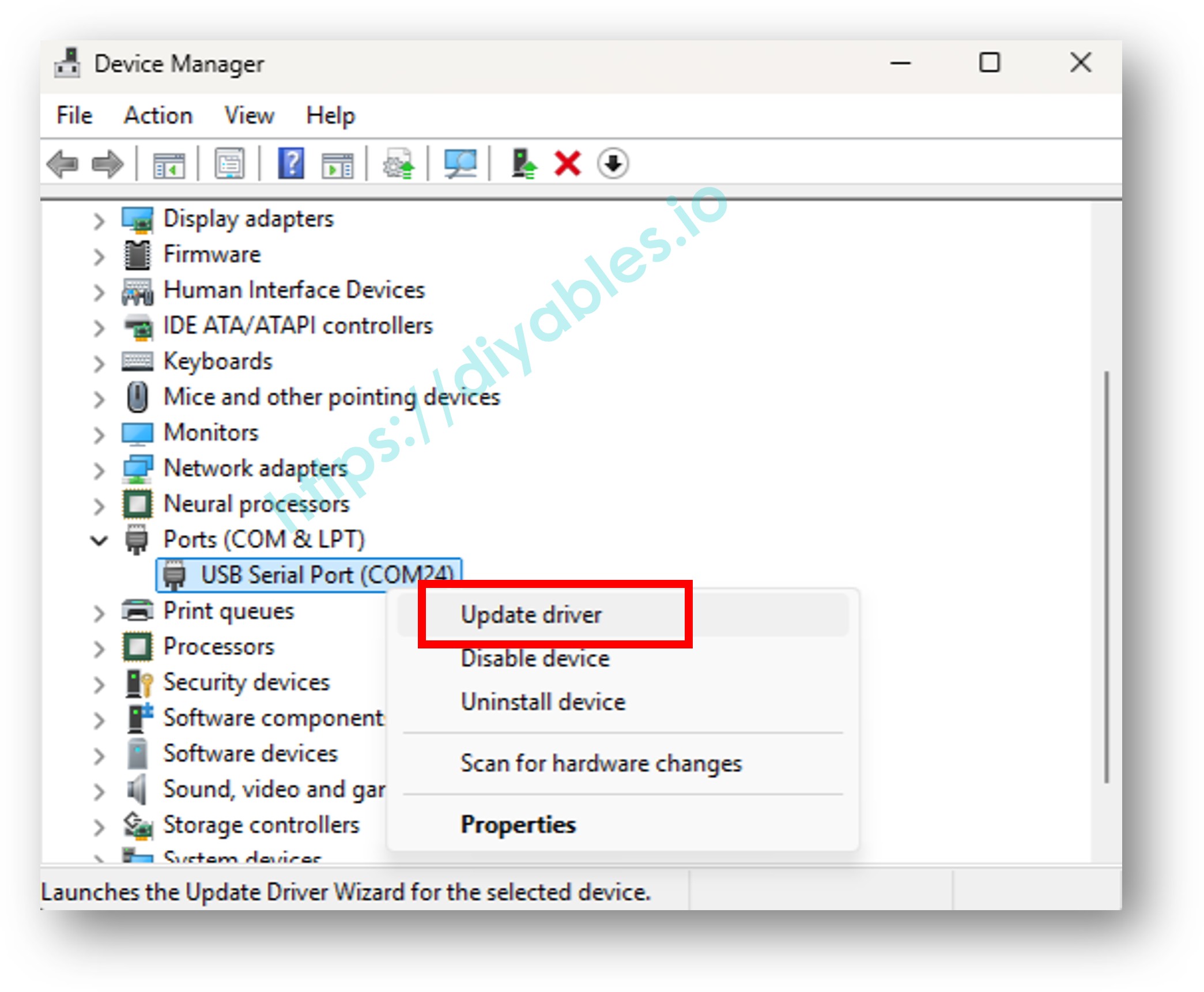Open the Action menu
The height and width of the screenshot is (992, 1204).
pos(158,115)
